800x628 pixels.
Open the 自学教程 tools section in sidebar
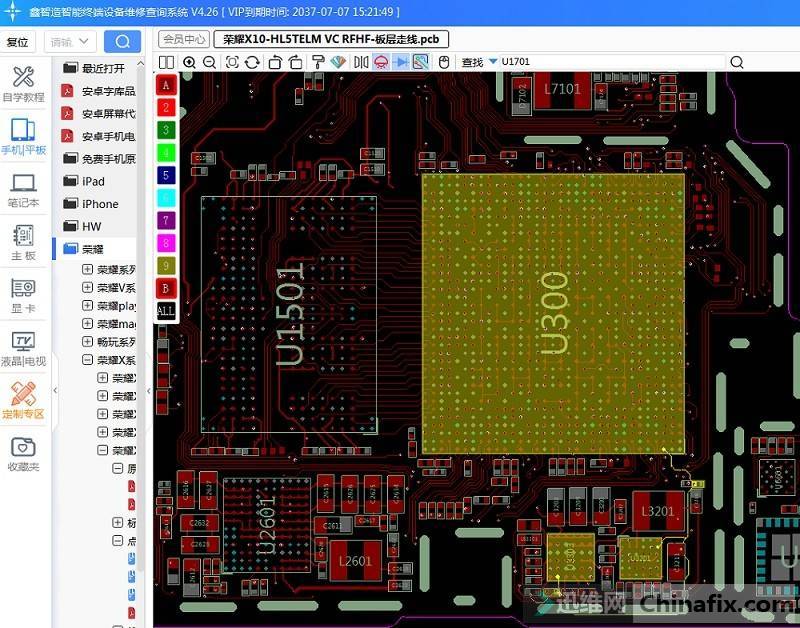tap(23, 84)
